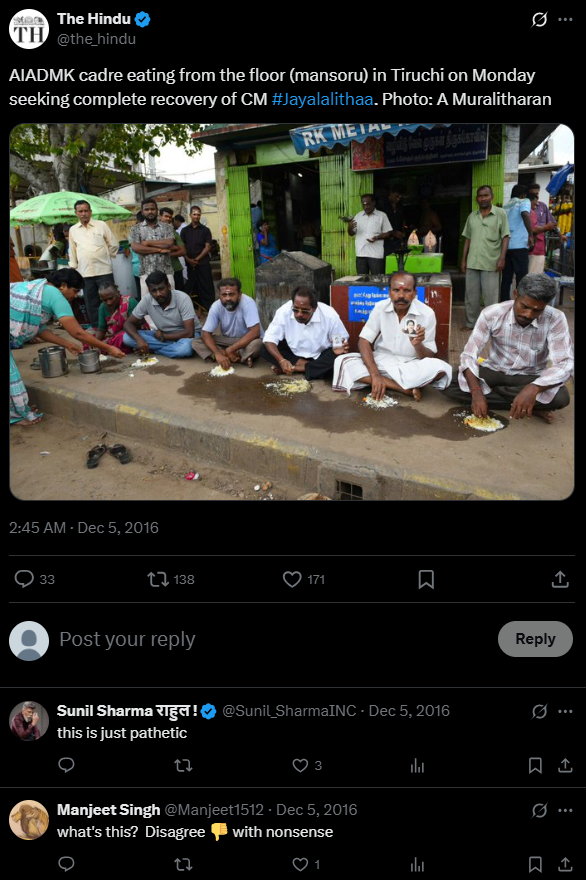586x880 pixels.
Task: View analytics for Sunil Sharma's reply
Action: (417, 766)
